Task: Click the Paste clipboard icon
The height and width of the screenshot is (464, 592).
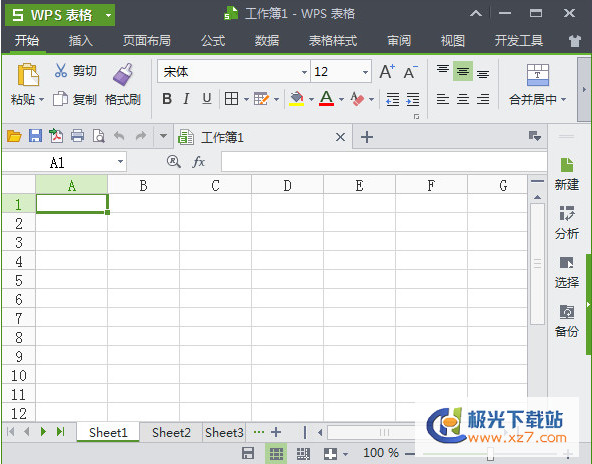Action: (x=28, y=74)
